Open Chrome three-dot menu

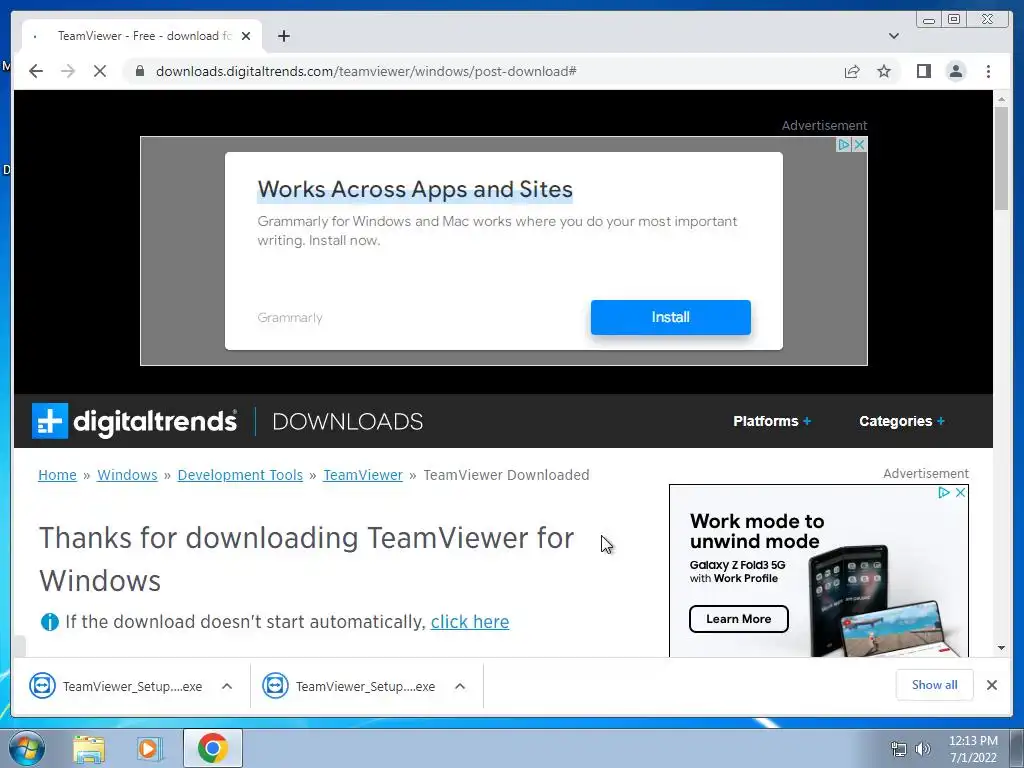pyautogui.click(x=988, y=71)
